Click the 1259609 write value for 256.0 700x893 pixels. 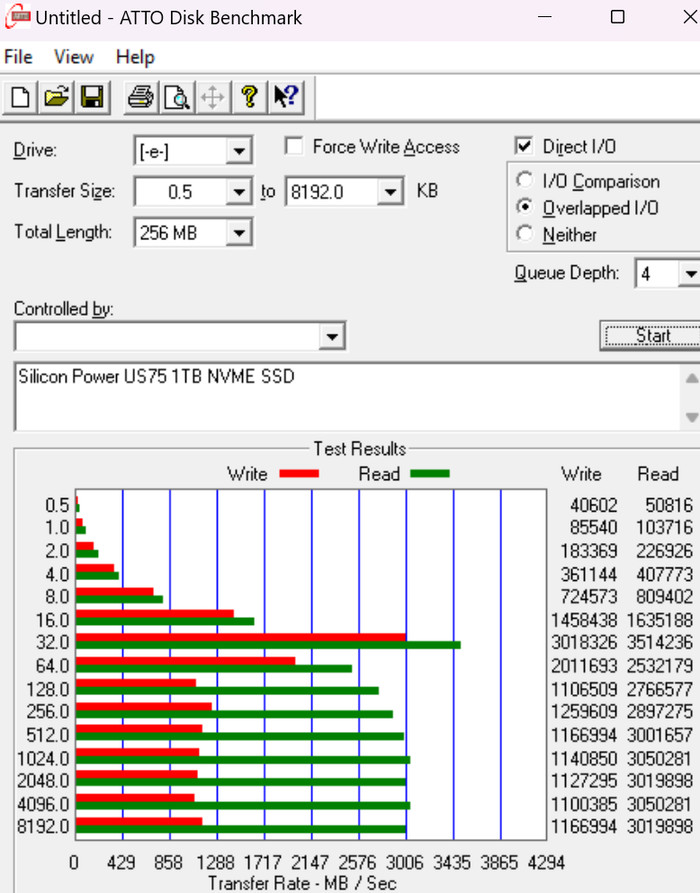pyautogui.click(x=584, y=711)
